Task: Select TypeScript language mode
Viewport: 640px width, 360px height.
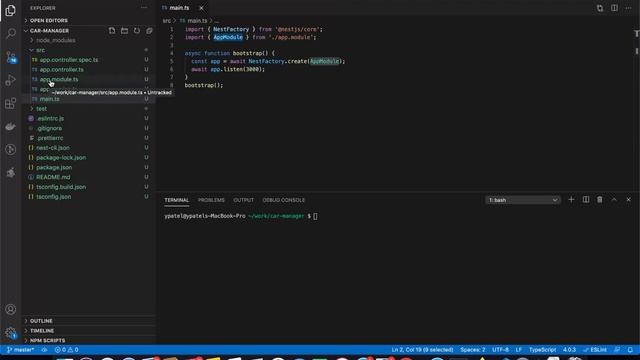Action: [542, 350]
